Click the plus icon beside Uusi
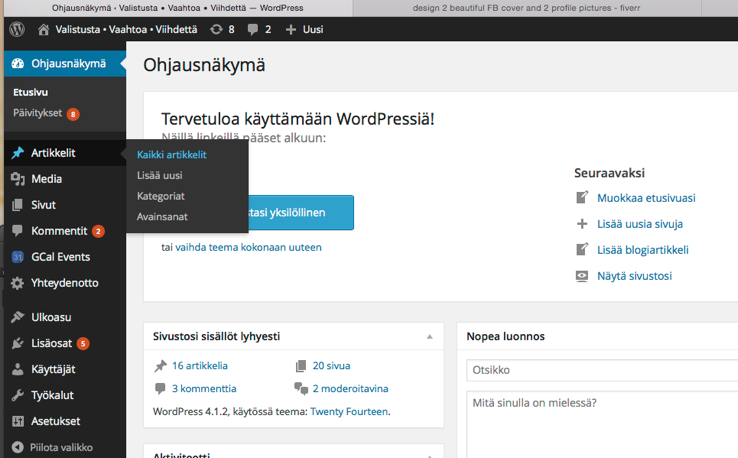Screen dimensions: 738x458 click(x=291, y=30)
